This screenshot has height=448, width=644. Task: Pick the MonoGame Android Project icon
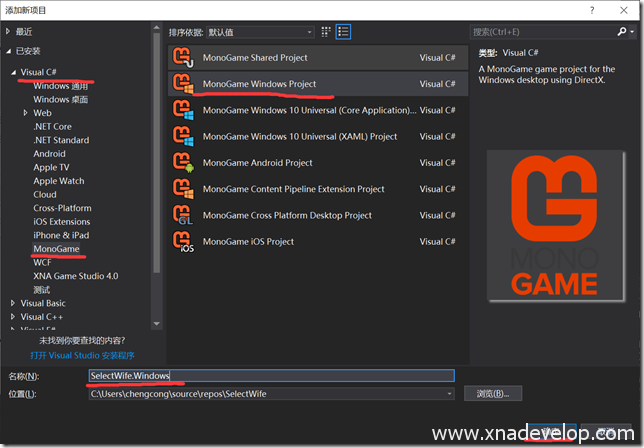pos(183,162)
